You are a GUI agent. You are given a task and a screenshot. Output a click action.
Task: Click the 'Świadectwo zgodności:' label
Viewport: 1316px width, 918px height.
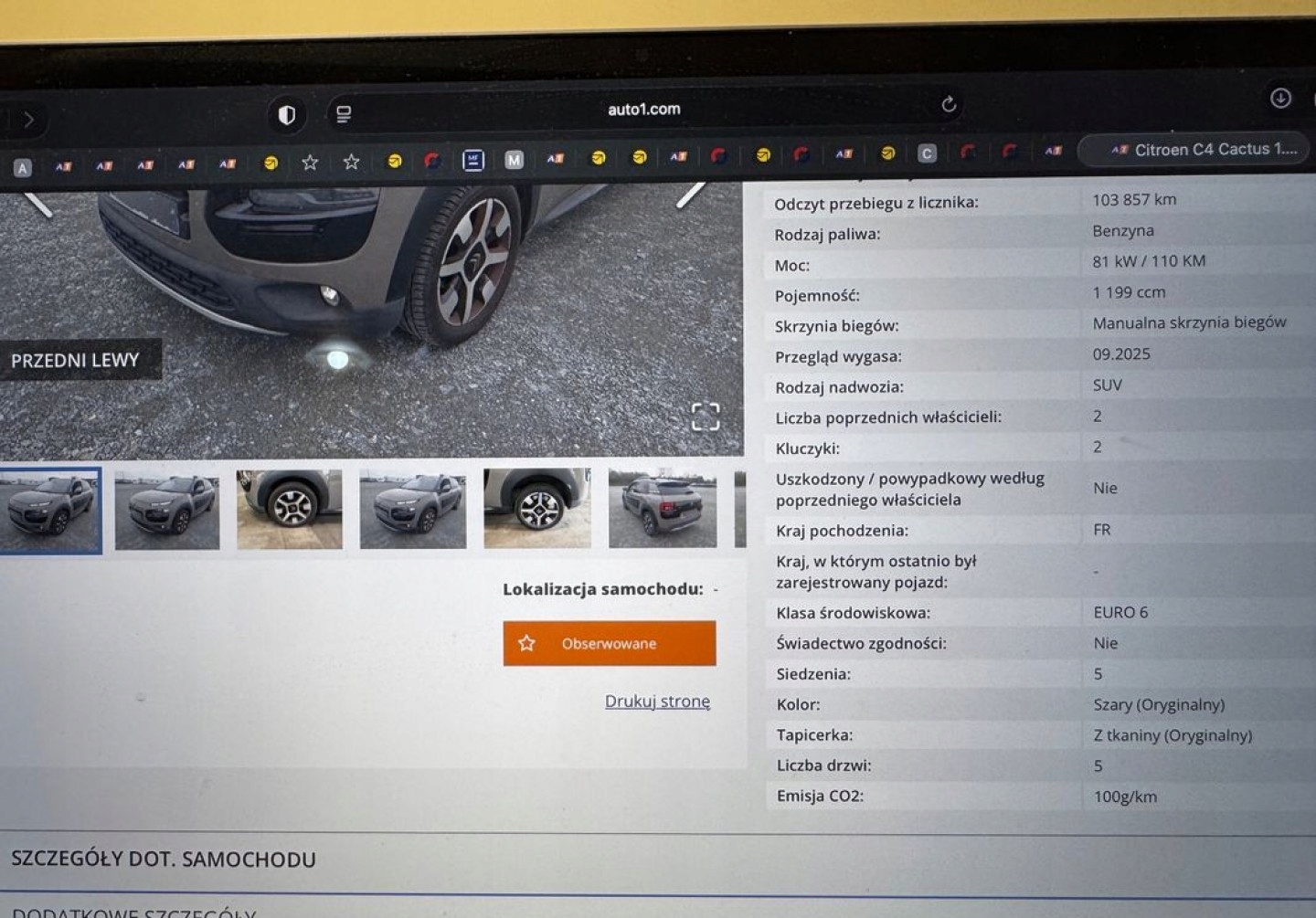click(x=861, y=643)
